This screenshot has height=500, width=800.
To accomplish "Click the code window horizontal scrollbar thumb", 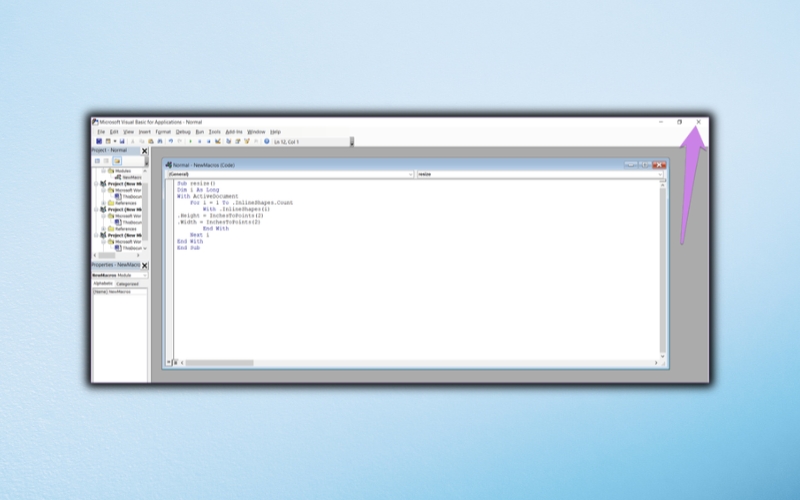I will pos(219,363).
